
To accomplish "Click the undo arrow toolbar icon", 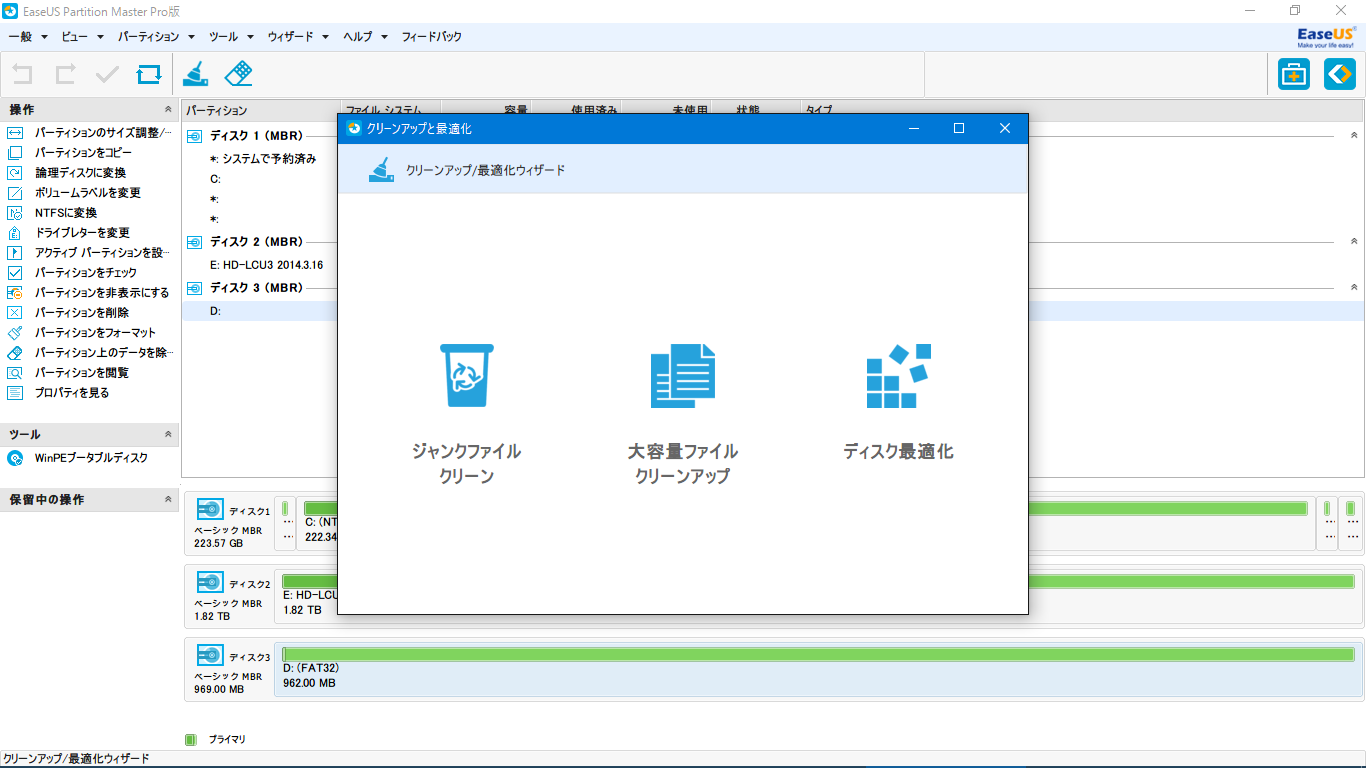I will click(x=23, y=74).
